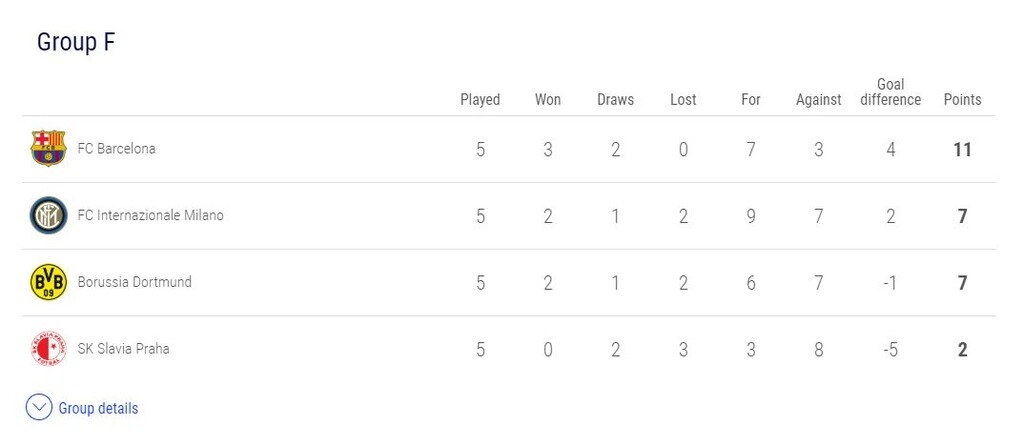The height and width of the screenshot is (446, 1024).
Task: Click the Draws column header
Action: 615,100
